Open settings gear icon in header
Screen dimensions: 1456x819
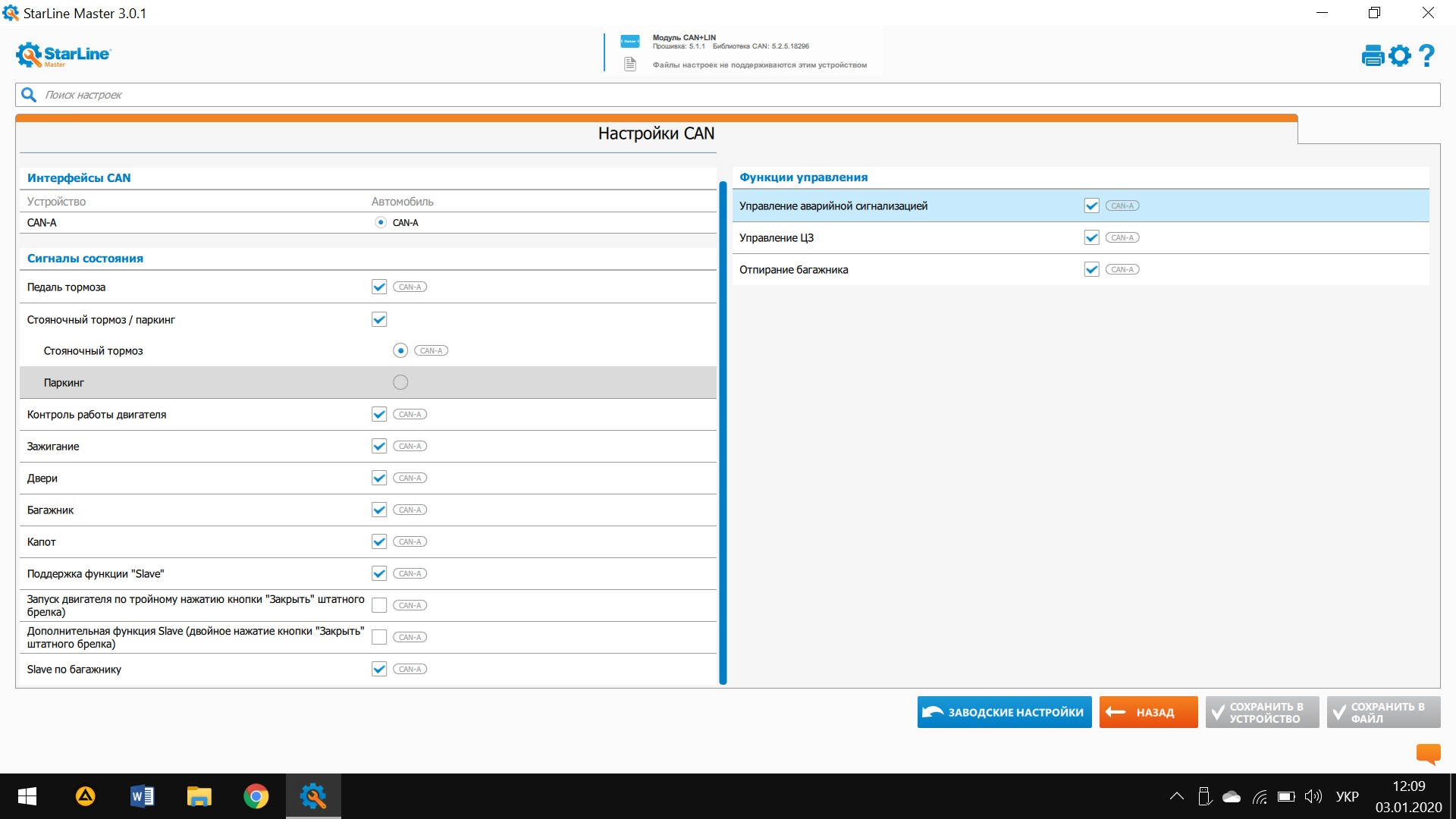1400,55
